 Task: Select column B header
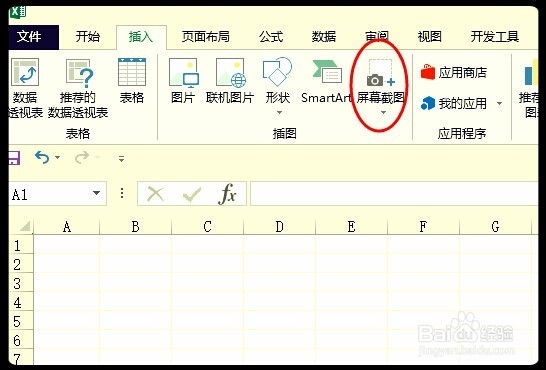(136, 227)
